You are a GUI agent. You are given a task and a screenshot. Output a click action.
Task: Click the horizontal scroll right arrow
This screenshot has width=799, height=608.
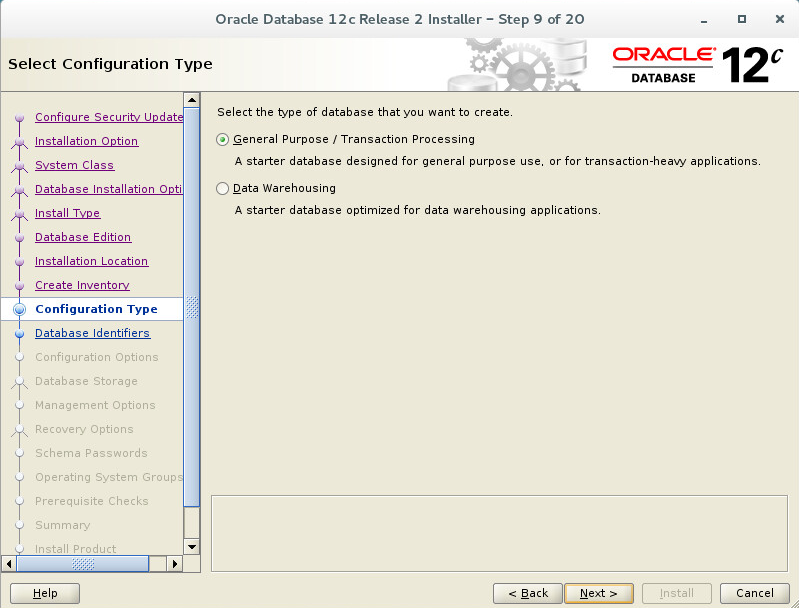click(x=175, y=564)
